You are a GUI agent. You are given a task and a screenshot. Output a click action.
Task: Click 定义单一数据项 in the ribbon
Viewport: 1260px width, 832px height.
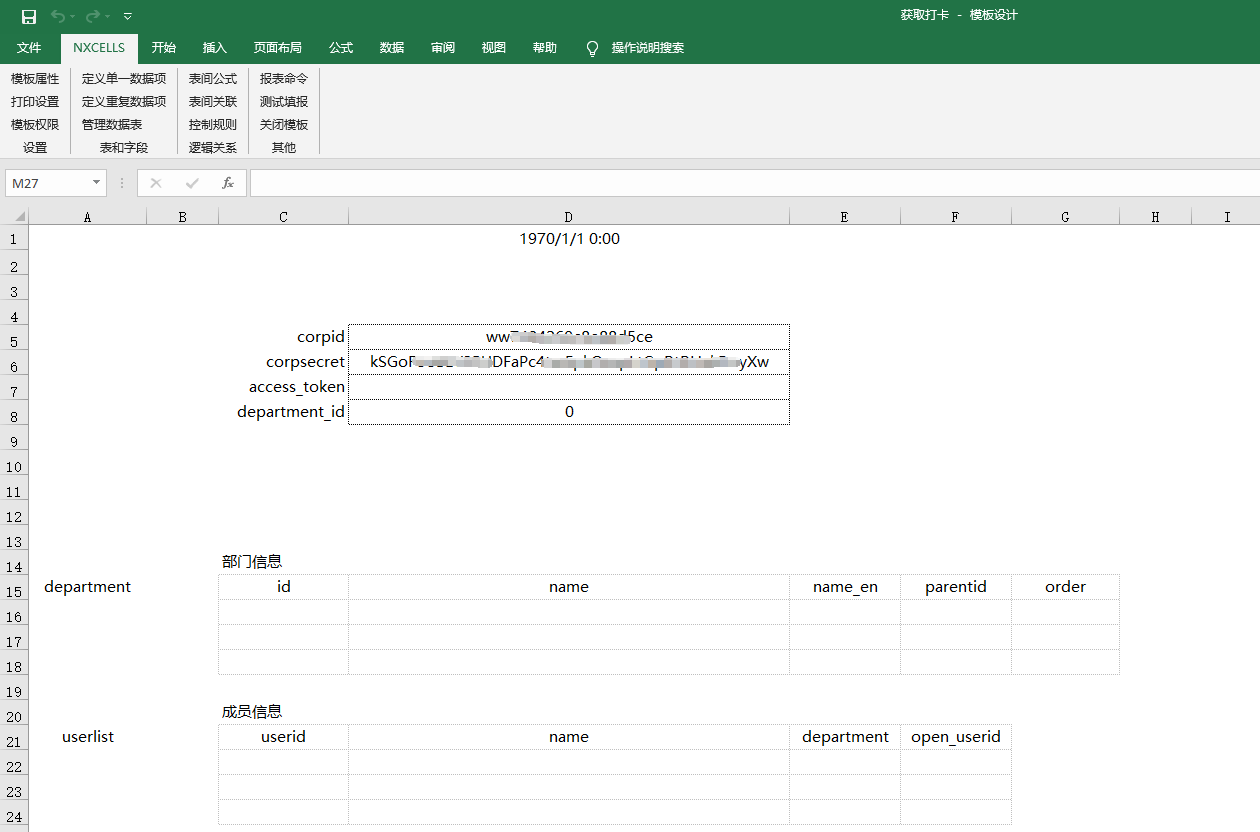click(x=124, y=78)
